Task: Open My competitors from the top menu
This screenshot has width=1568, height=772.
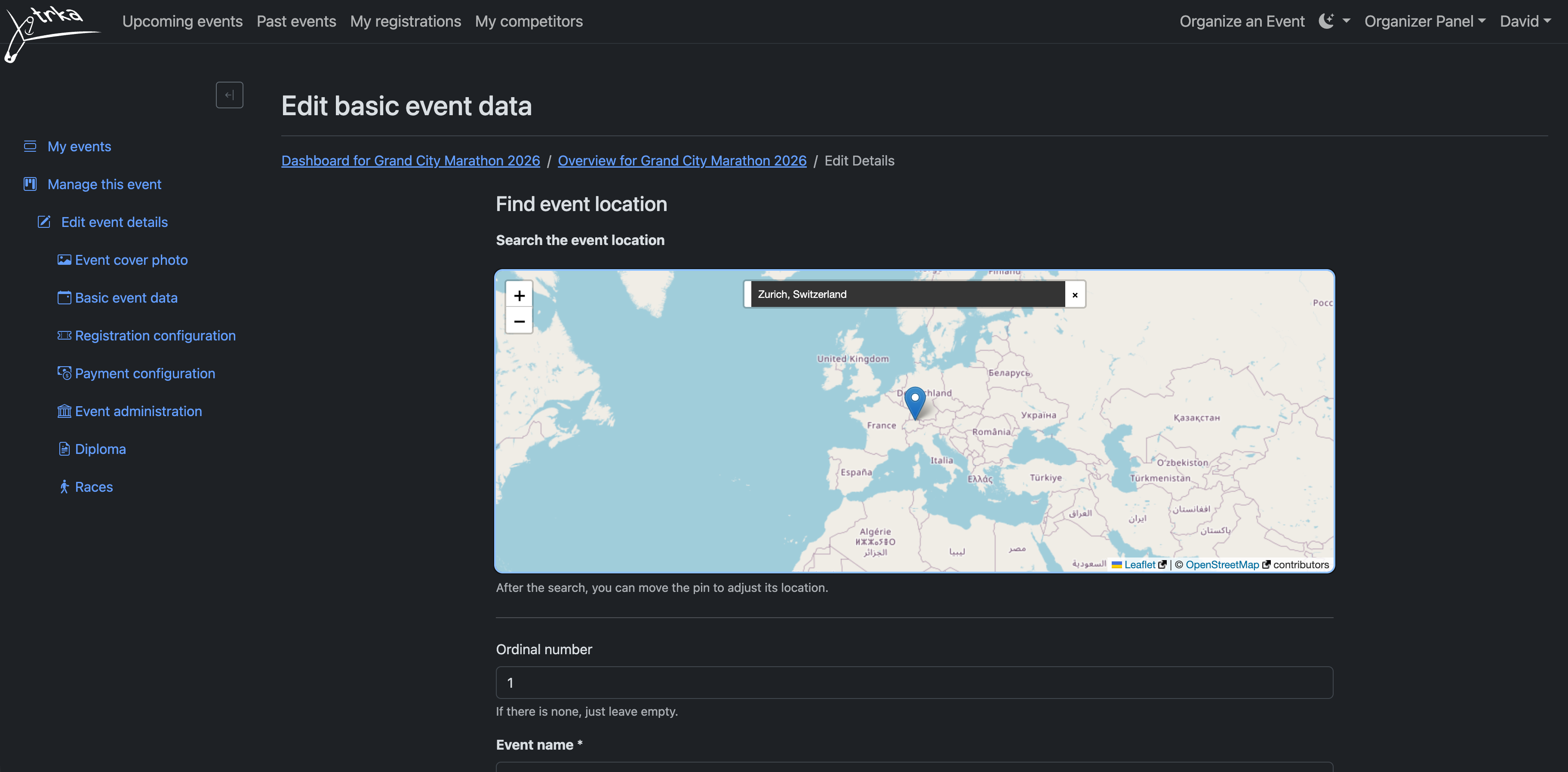Action: click(529, 21)
